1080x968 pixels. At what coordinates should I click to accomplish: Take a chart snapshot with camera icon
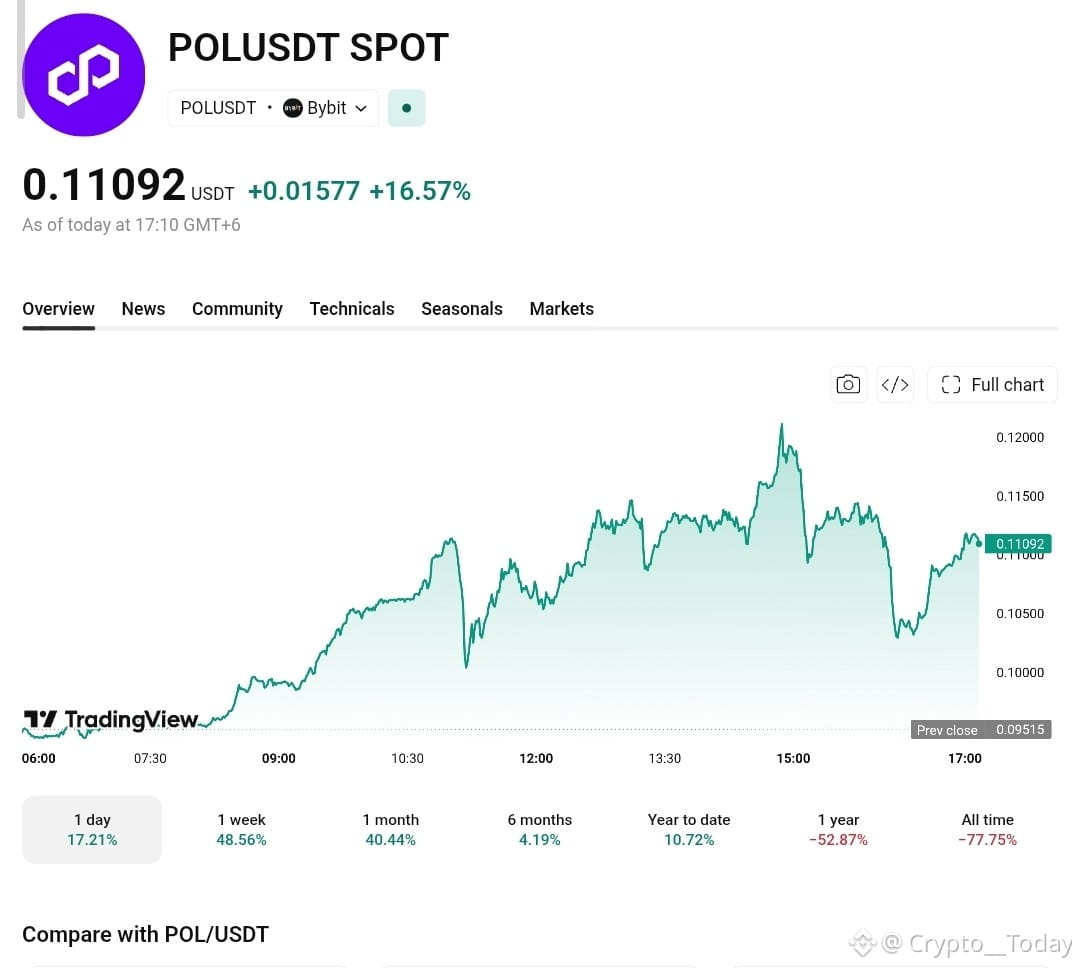click(x=848, y=384)
